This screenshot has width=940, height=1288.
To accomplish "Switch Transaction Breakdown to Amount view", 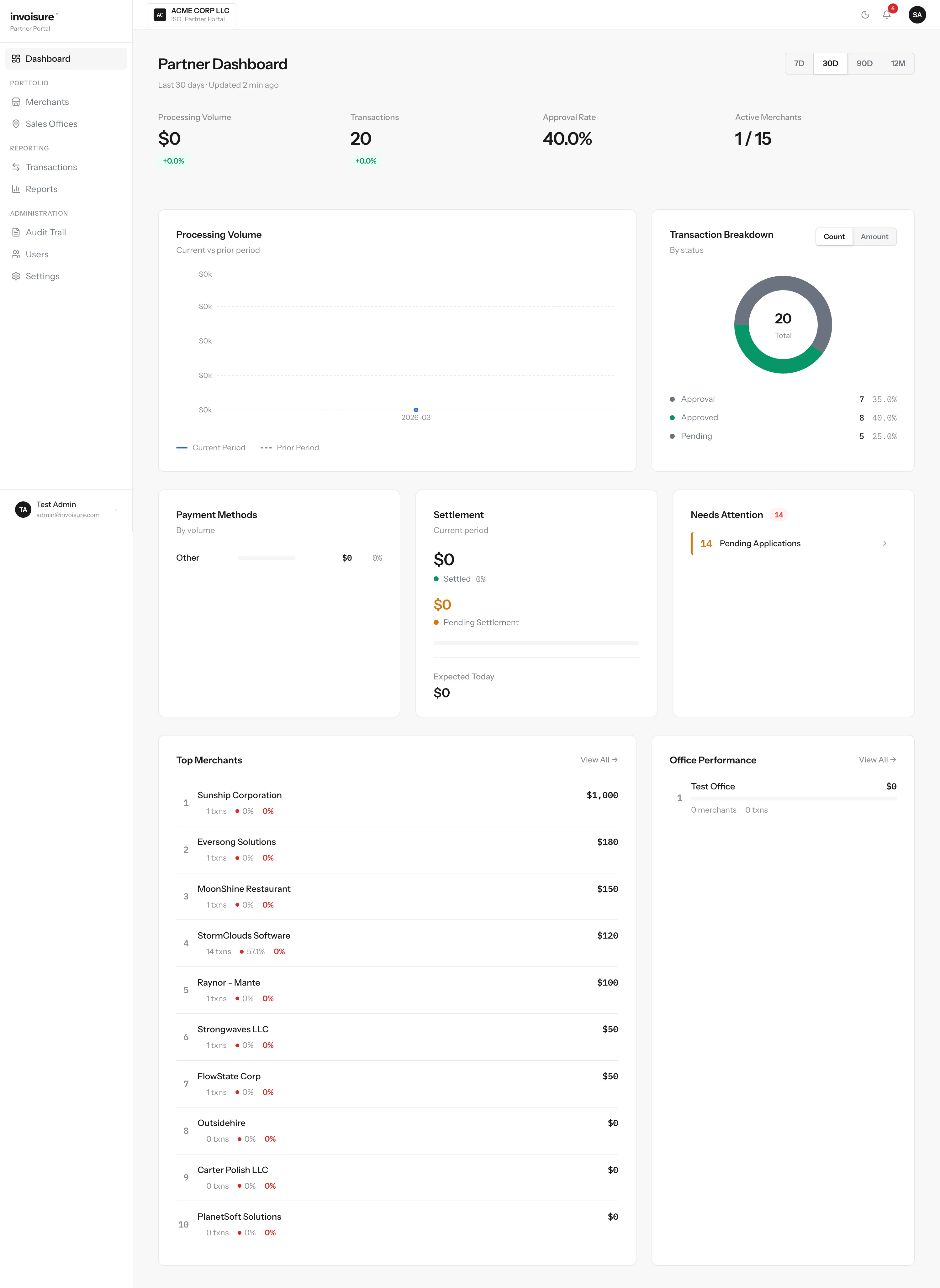I will 874,237.
